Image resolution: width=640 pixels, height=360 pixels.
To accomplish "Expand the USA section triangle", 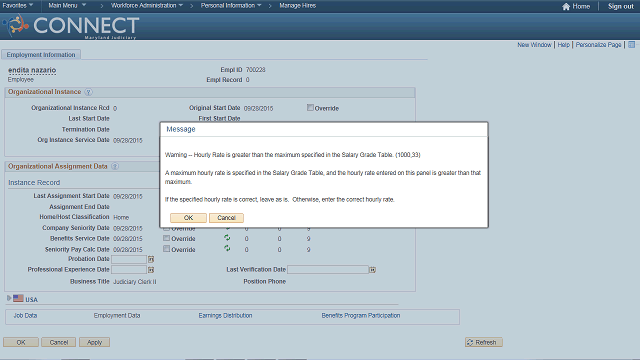I will click(9, 298).
